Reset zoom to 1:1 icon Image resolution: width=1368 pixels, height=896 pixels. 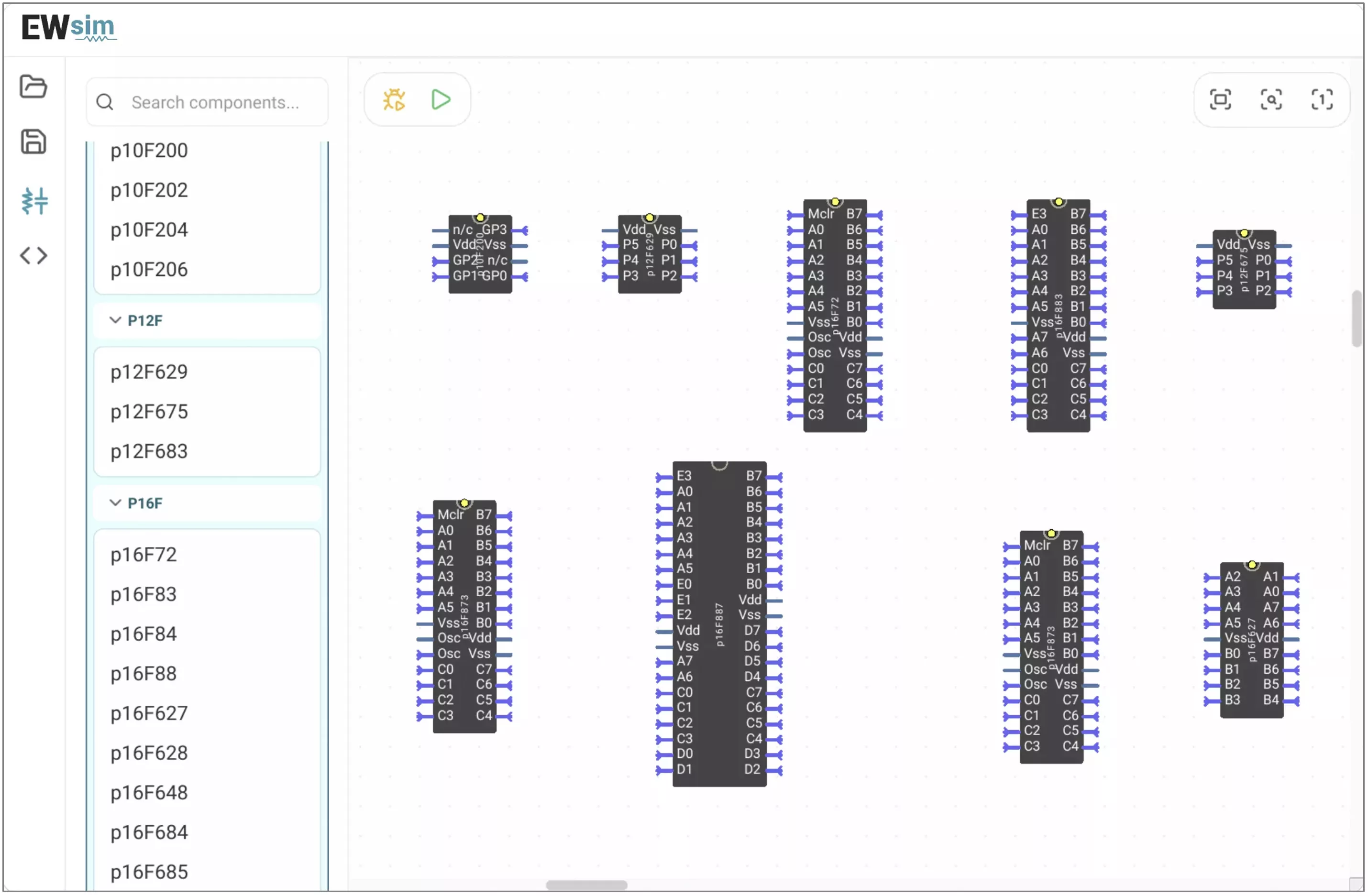[x=1322, y=99]
